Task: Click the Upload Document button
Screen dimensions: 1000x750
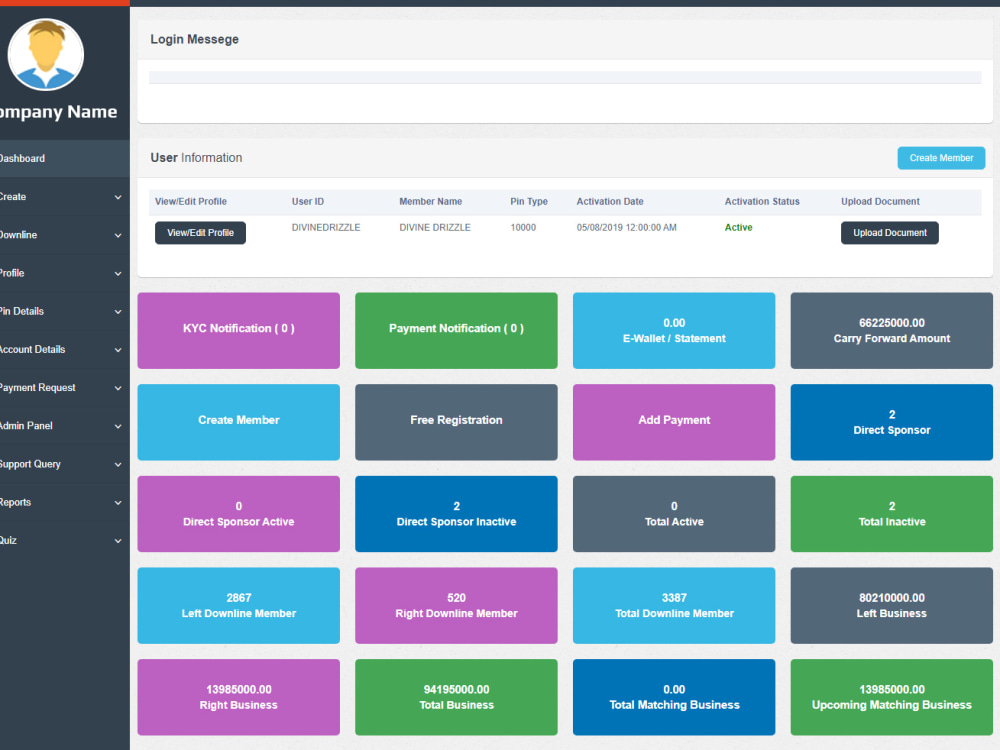Action: [x=890, y=233]
